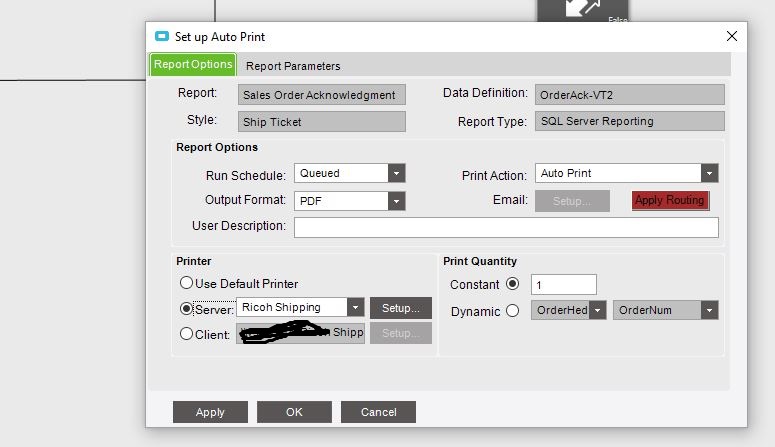
Task: Click the Set up Auto Print title text
Action: pyautogui.click(x=220, y=37)
